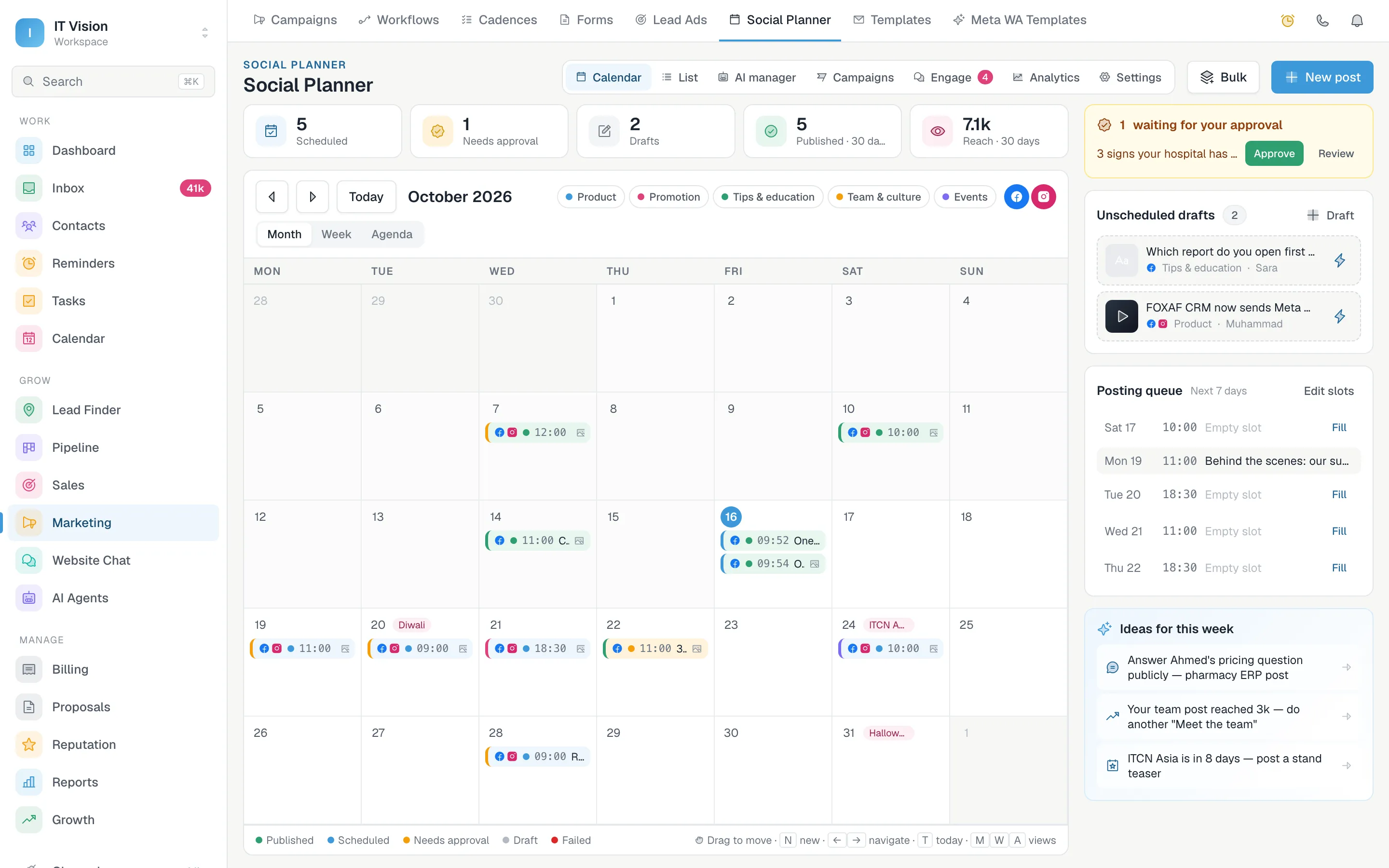The width and height of the screenshot is (1389, 868).
Task: Open Tasks in the sidebar
Action: pyautogui.click(x=114, y=301)
